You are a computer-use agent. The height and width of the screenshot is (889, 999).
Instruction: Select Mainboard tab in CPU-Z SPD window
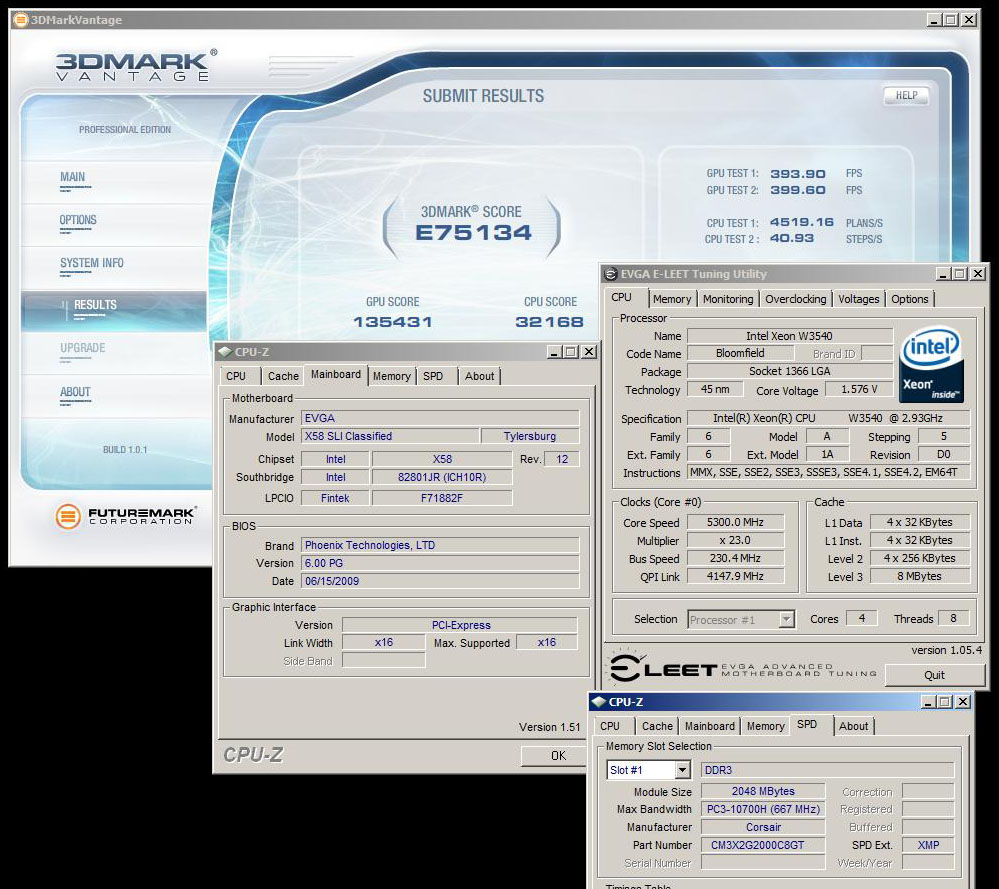[x=709, y=726]
